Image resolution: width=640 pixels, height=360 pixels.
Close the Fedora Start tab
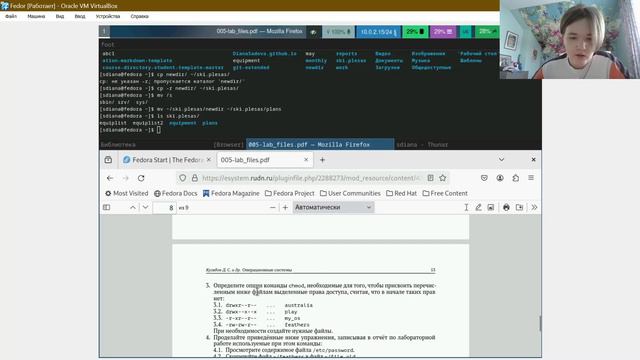pyautogui.click(x=209, y=160)
